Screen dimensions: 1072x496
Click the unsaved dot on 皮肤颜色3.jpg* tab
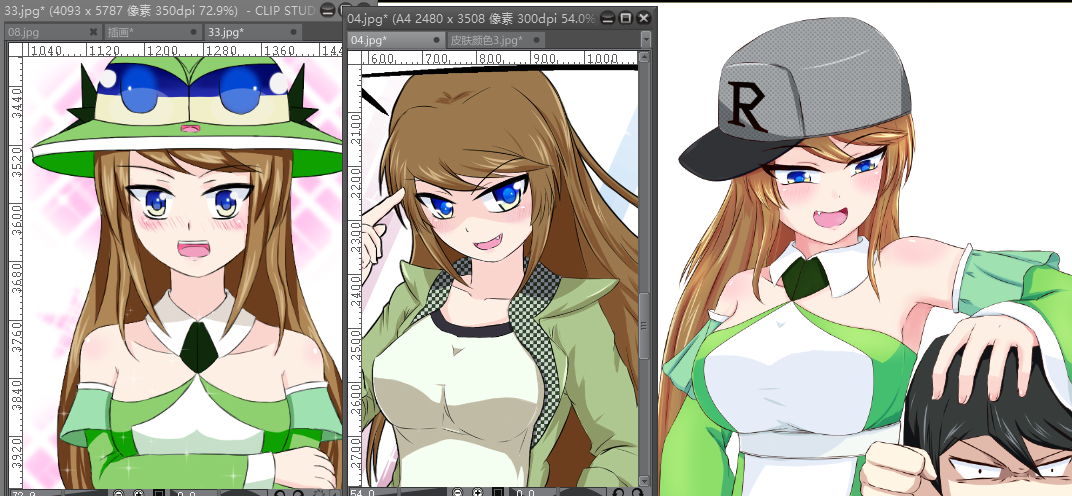[536, 40]
